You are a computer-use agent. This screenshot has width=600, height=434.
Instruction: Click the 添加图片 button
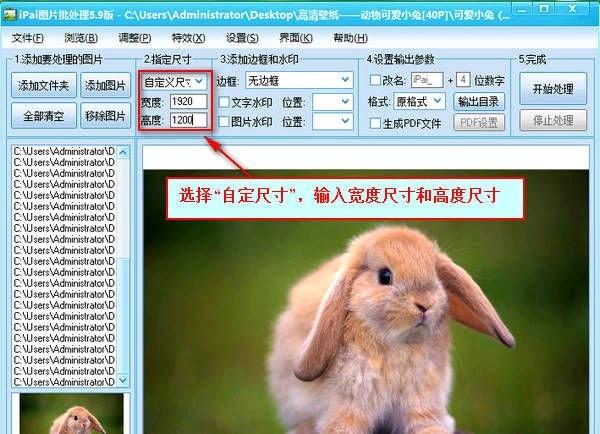coord(103,86)
